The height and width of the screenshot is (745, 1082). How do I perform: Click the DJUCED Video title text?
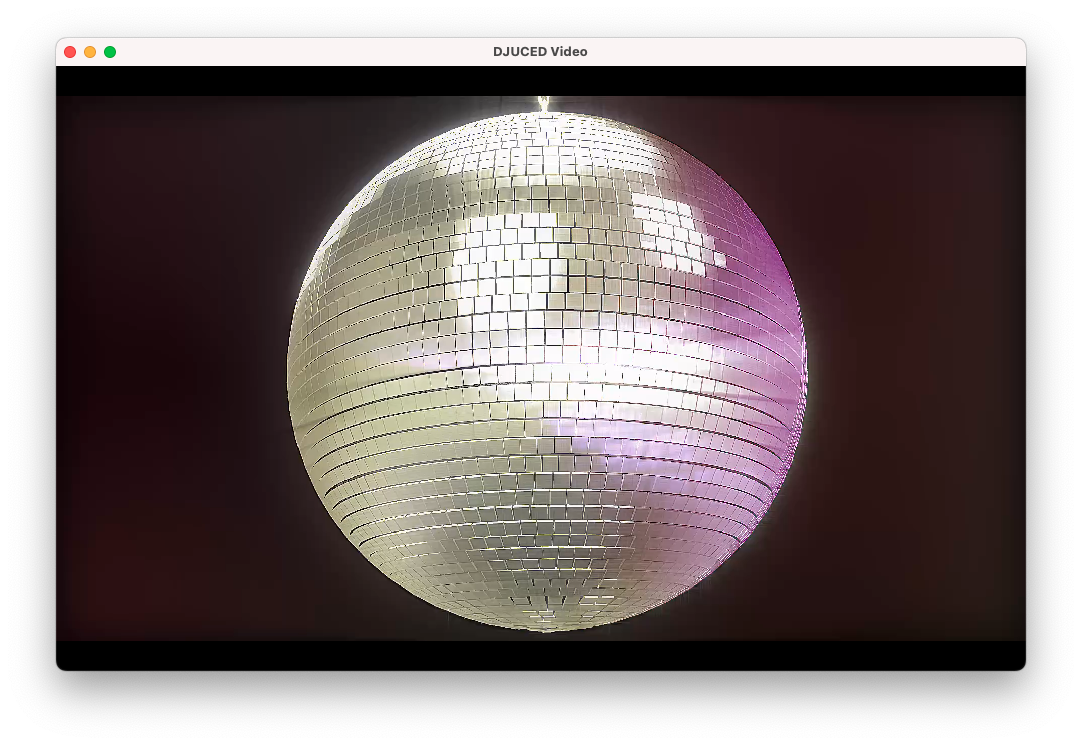tap(540, 52)
